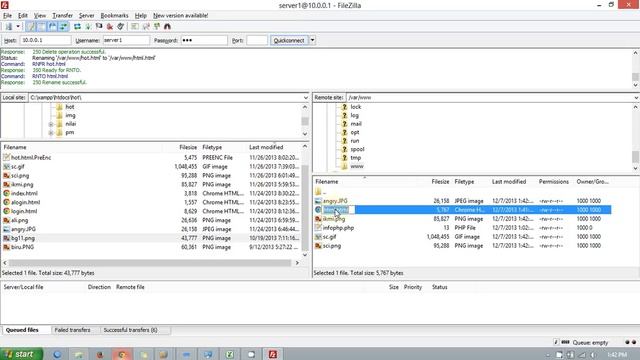Select index.html Chrome icon in local list

(x=6, y=193)
